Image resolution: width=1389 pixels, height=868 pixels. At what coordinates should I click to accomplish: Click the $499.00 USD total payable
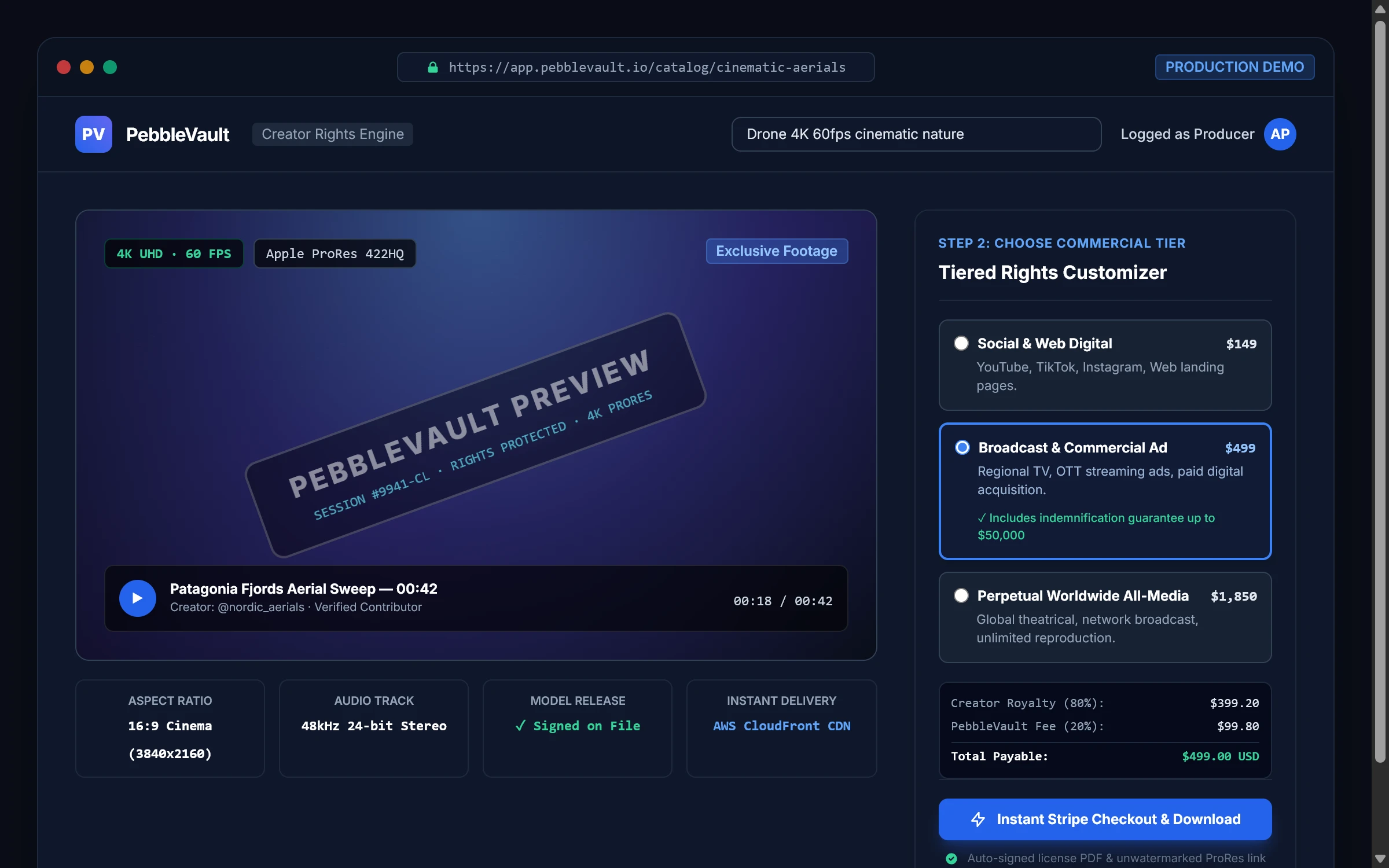(1220, 756)
